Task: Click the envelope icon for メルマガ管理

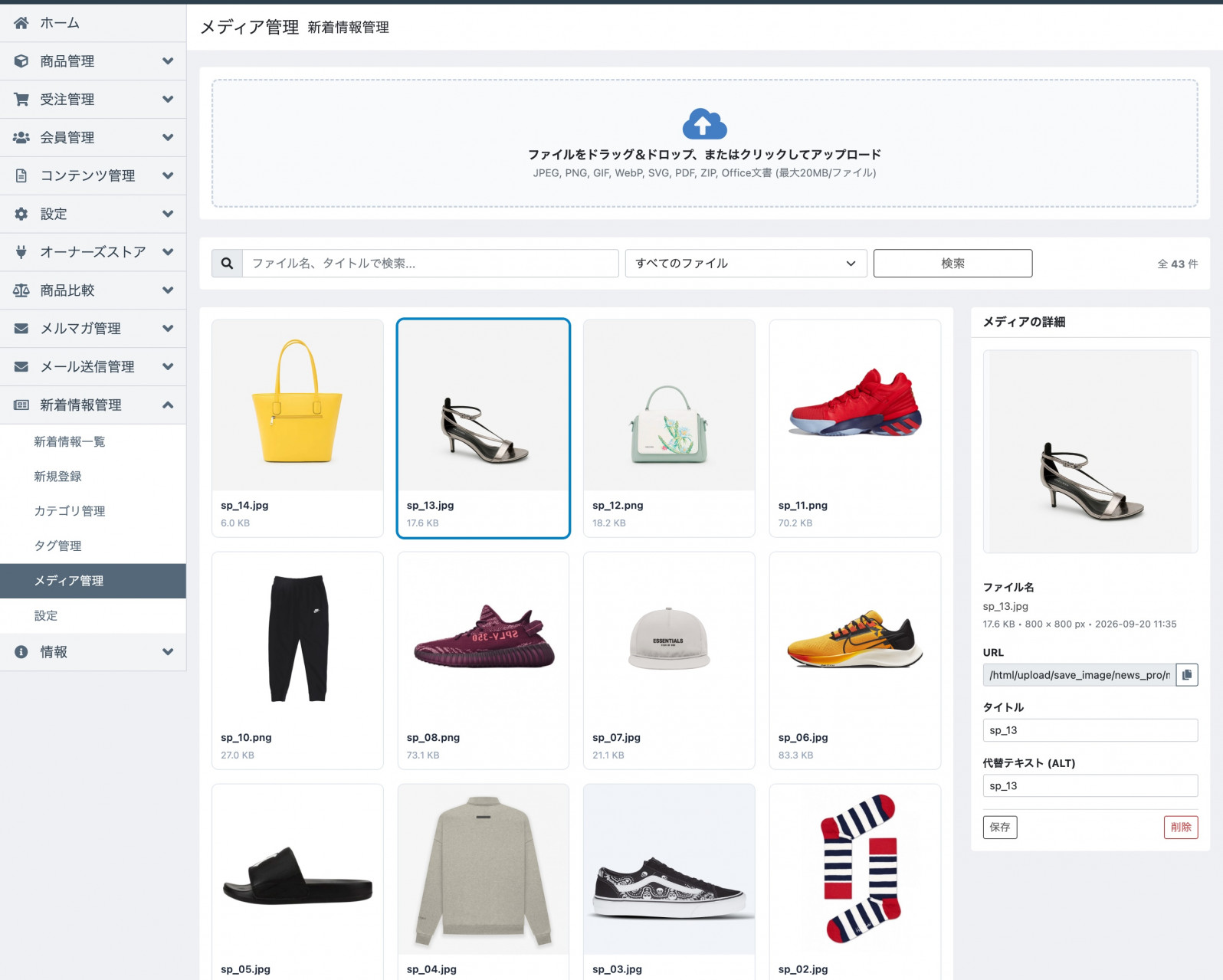Action: 21,329
